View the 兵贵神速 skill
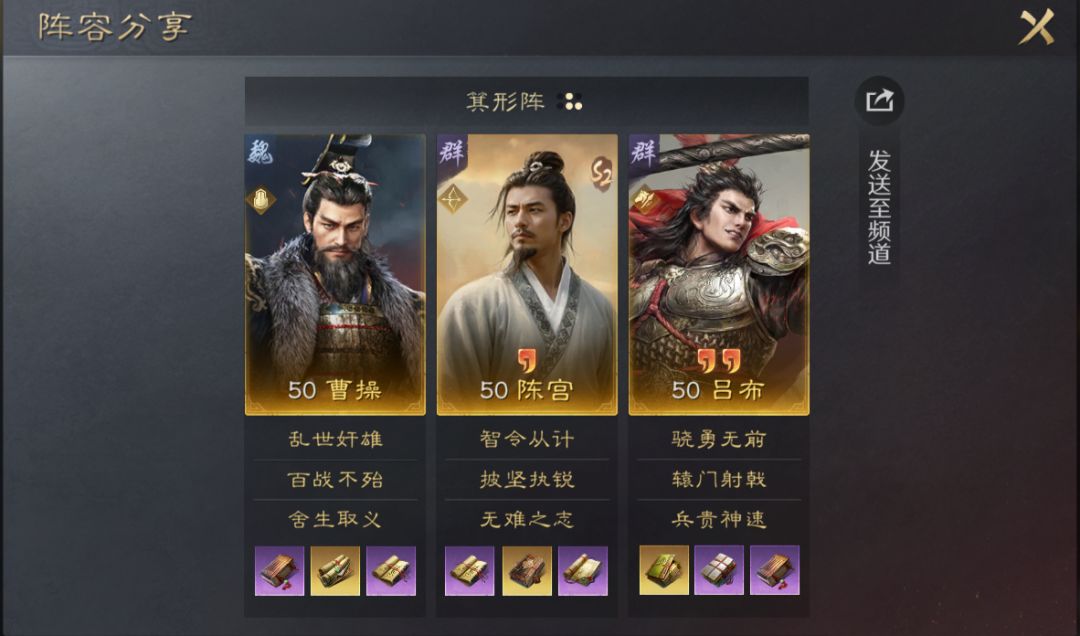This screenshot has width=1080, height=636. click(x=719, y=519)
